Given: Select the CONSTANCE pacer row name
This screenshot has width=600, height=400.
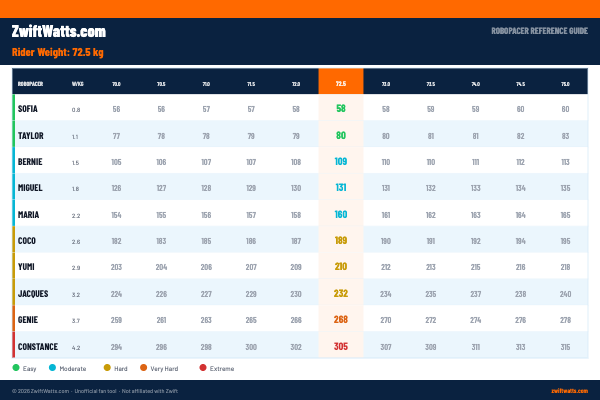Looking at the screenshot, I should pos(38,347).
